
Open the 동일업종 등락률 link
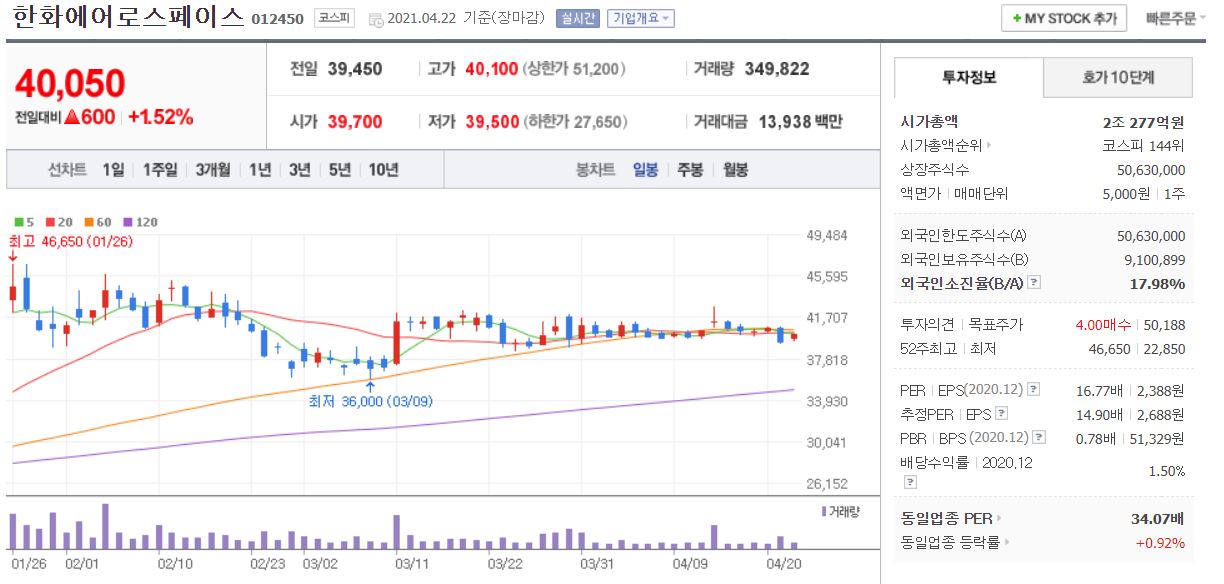coord(951,543)
